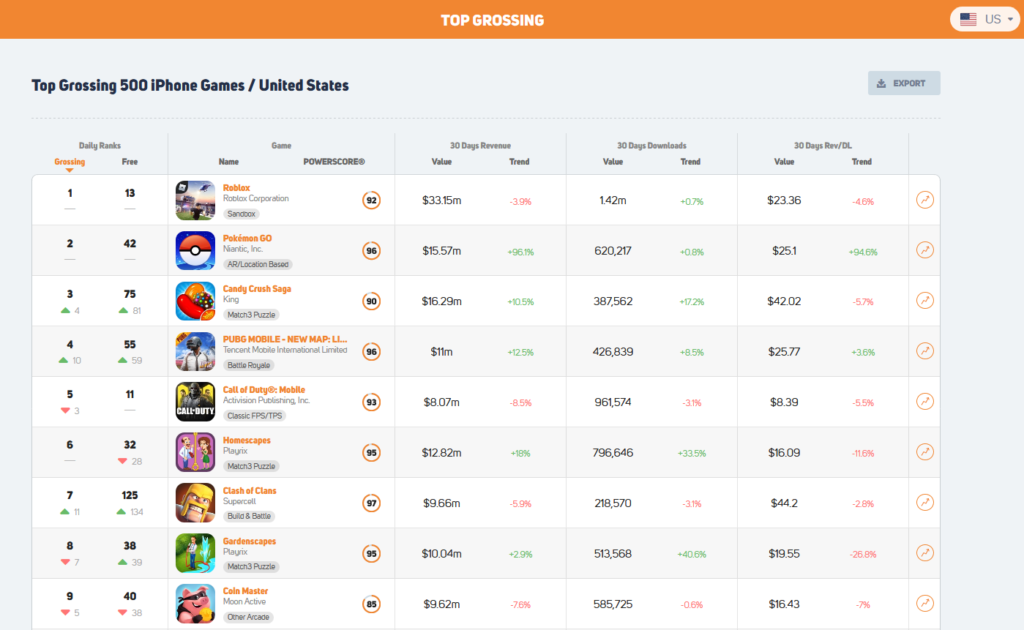Click the Pokémon GO POWERSCORE 96 badge

click(x=372, y=251)
